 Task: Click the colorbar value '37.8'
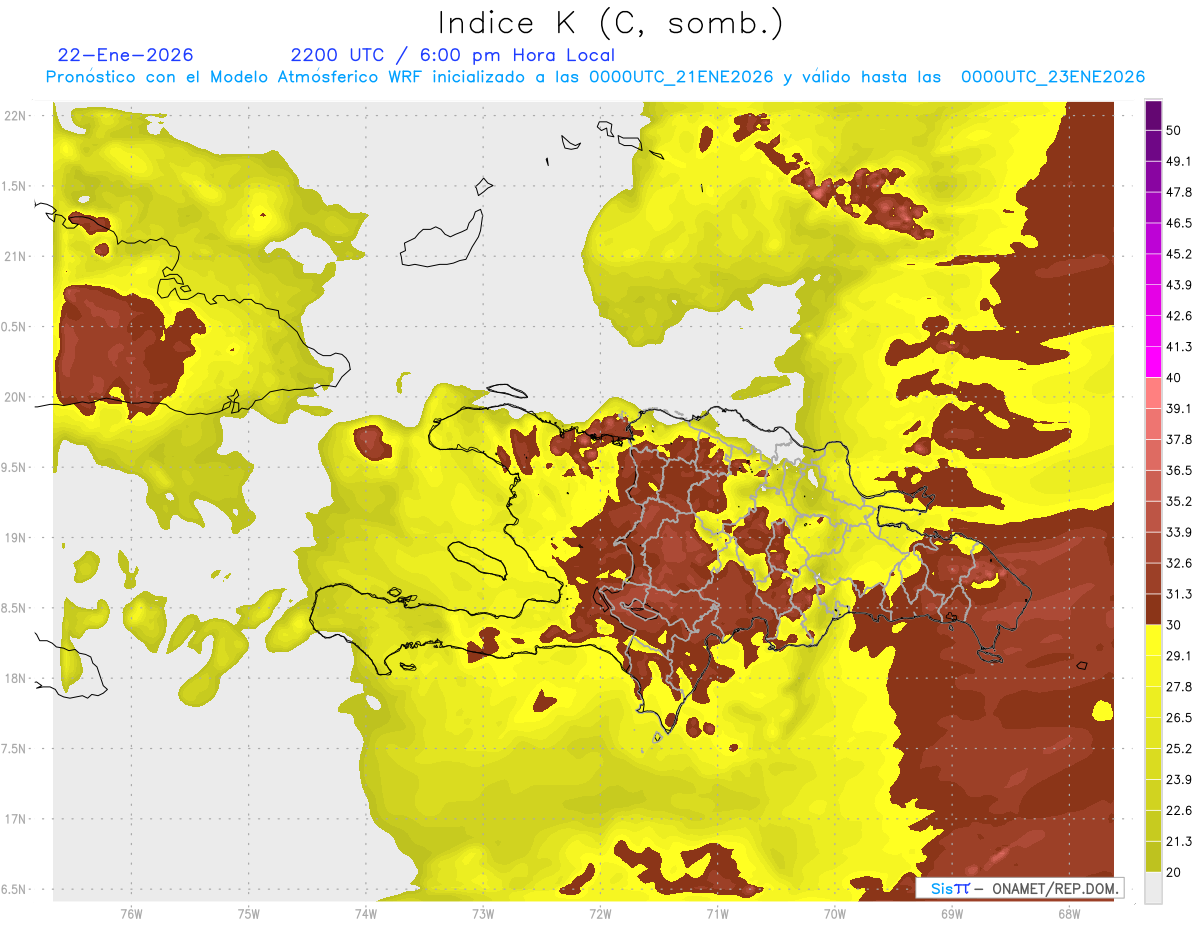point(1179,439)
